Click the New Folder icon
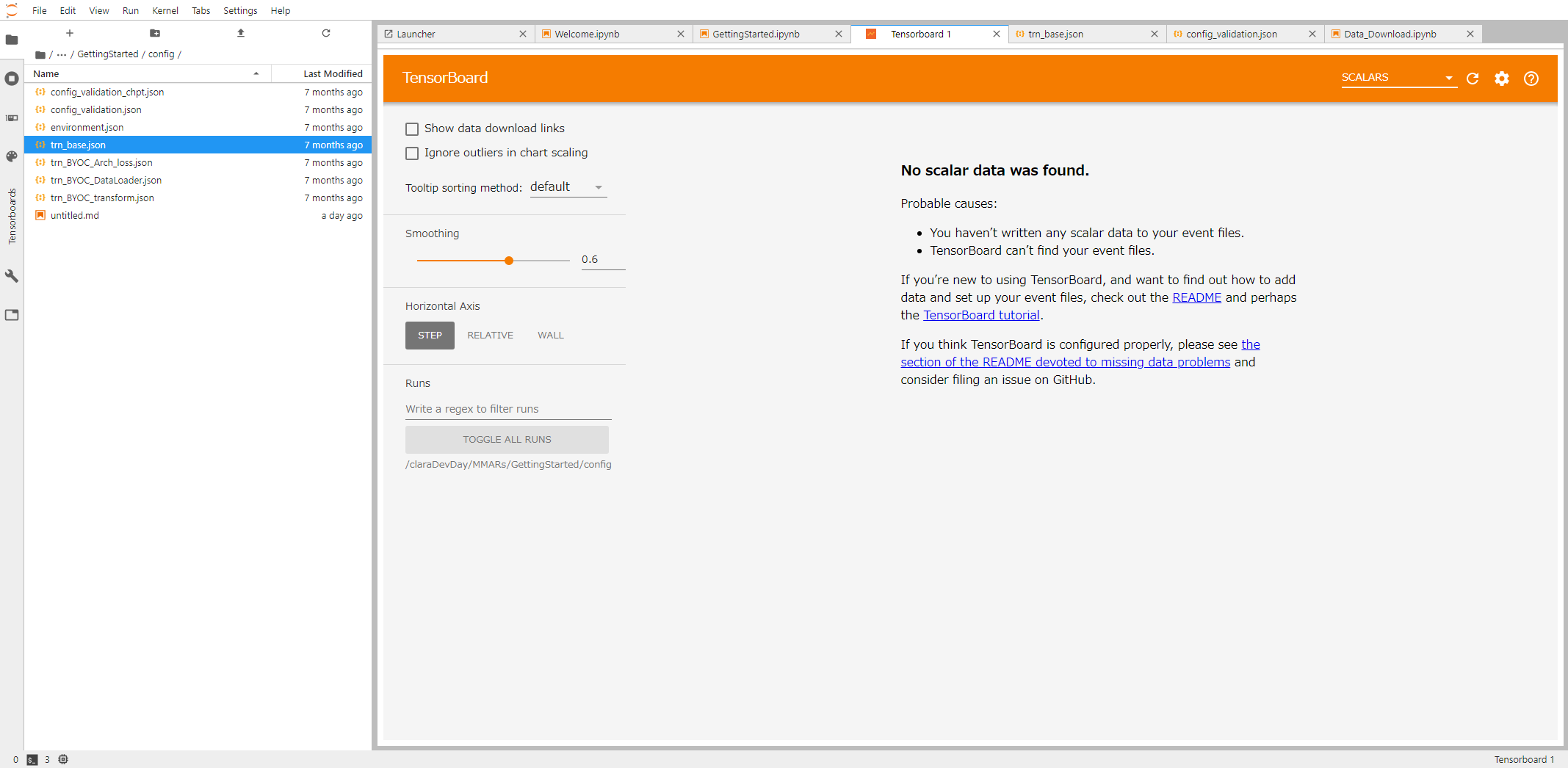Screen dimensions: 1568x768 click(x=155, y=33)
